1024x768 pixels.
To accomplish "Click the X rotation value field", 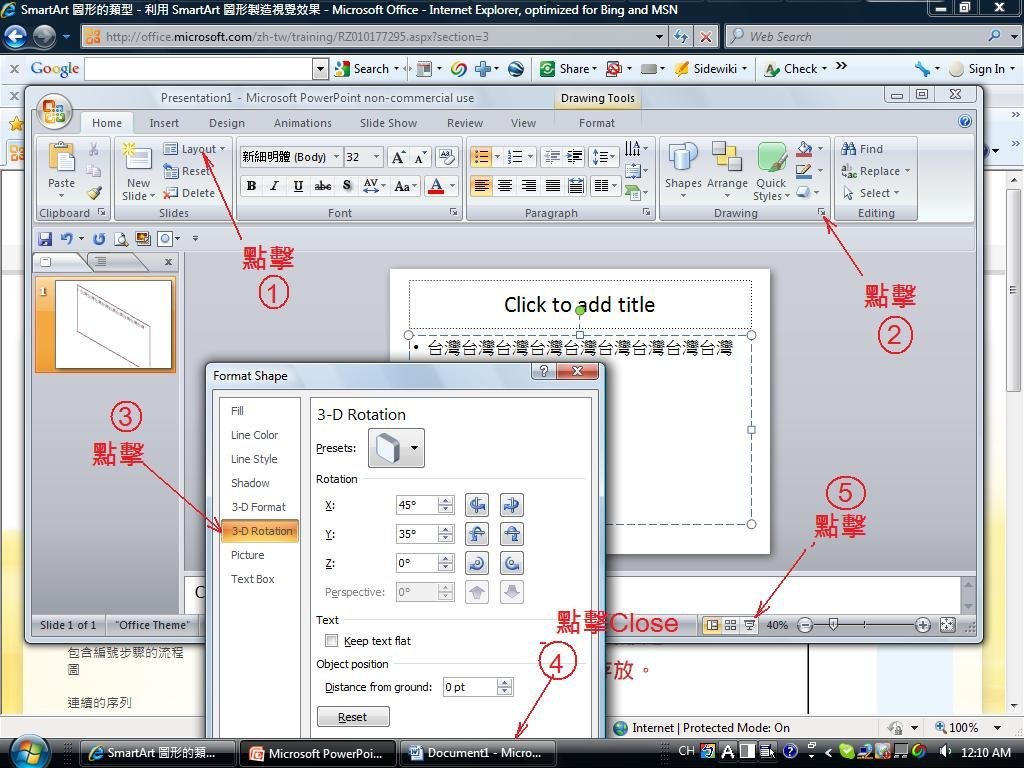I will pyautogui.click(x=417, y=505).
